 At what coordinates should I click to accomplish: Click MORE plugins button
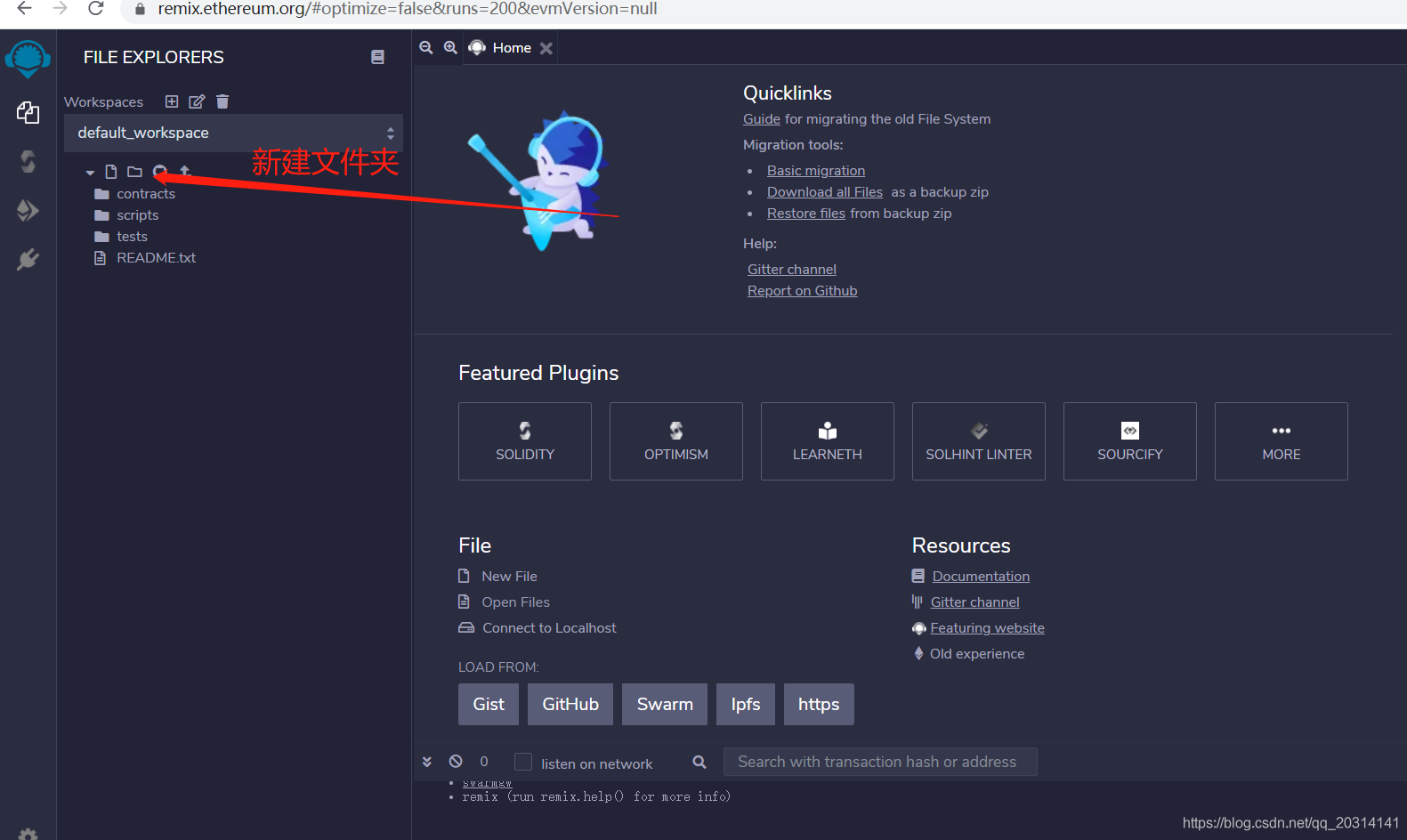pyautogui.click(x=1282, y=441)
